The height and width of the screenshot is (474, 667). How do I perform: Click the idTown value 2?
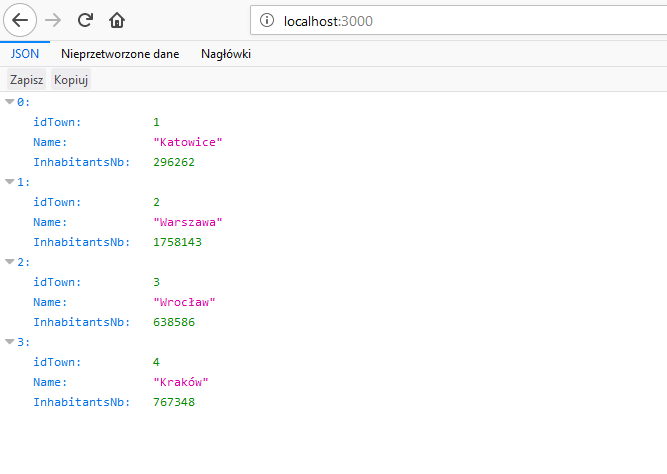(157, 202)
